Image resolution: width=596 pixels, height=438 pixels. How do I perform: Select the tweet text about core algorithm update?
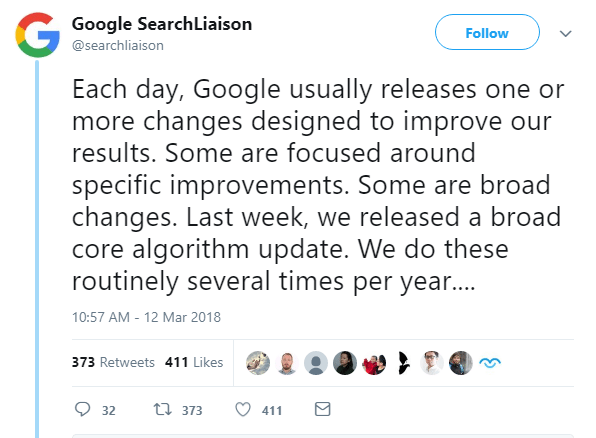click(x=318, y=185)
